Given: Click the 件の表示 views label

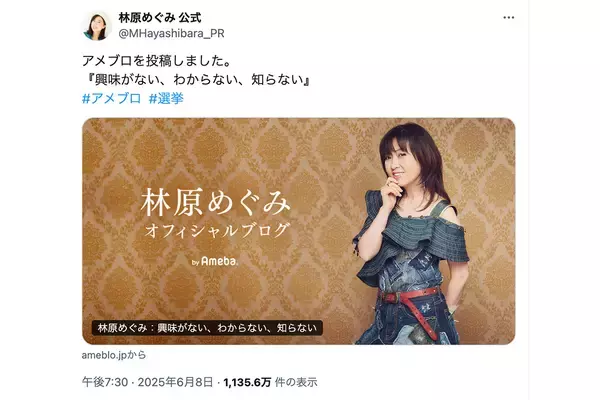Looking at the screenshot, I should [296, 382].
